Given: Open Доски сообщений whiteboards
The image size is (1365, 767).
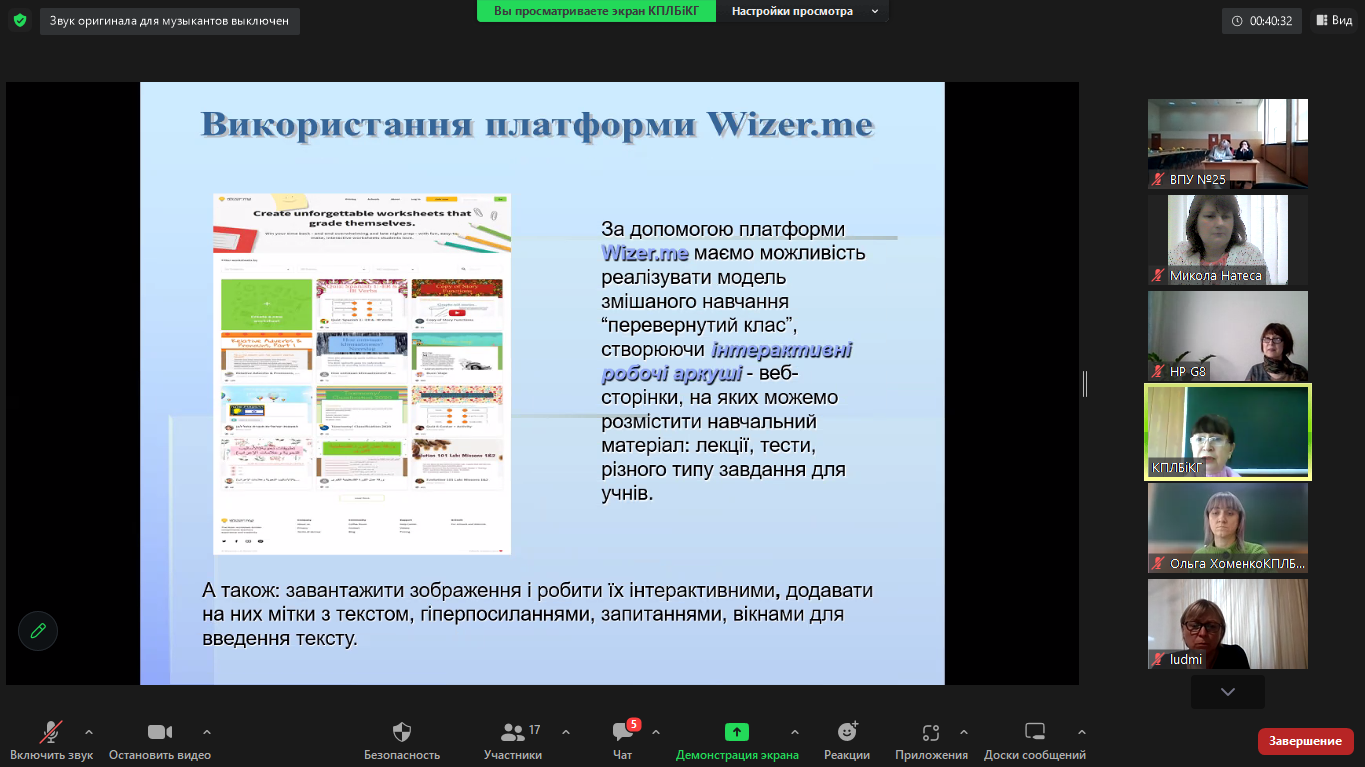Looking at the screenshot, I should coord(1035,741).
